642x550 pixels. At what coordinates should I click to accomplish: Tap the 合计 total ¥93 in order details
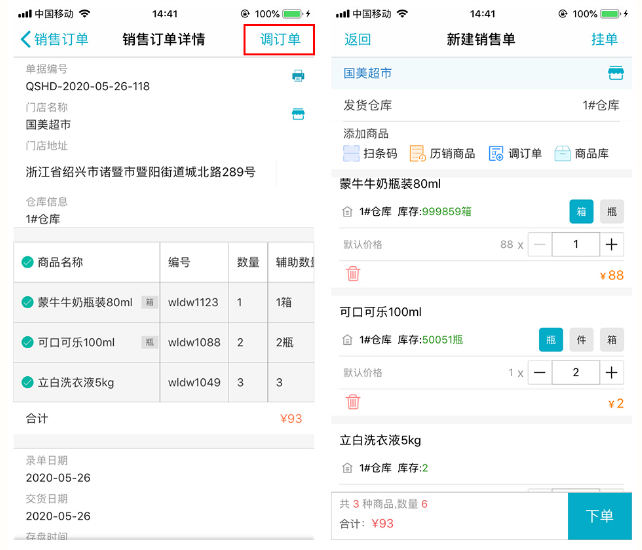(291, 419)
